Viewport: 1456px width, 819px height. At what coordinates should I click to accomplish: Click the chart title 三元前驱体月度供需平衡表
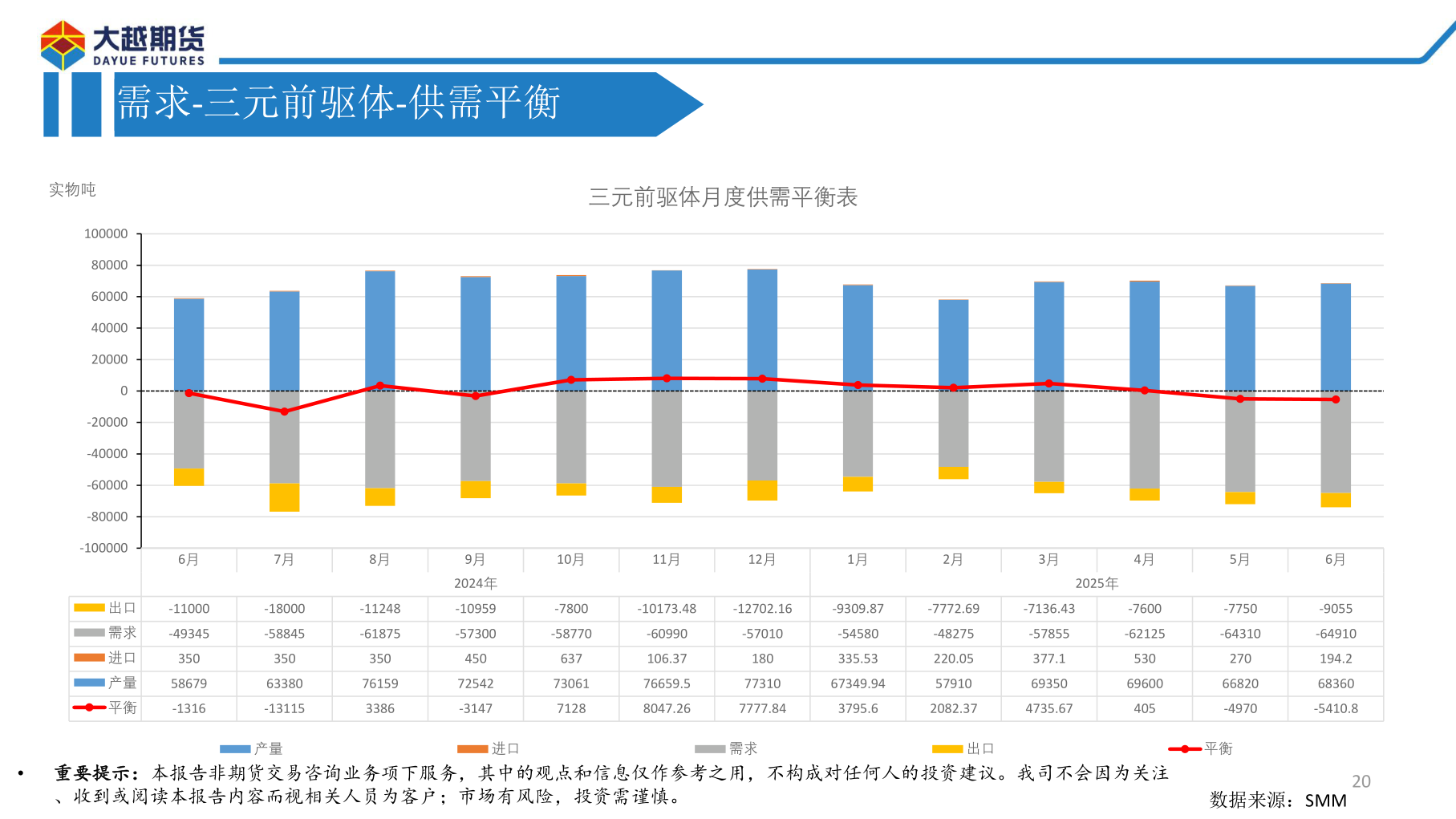(723, 197)
